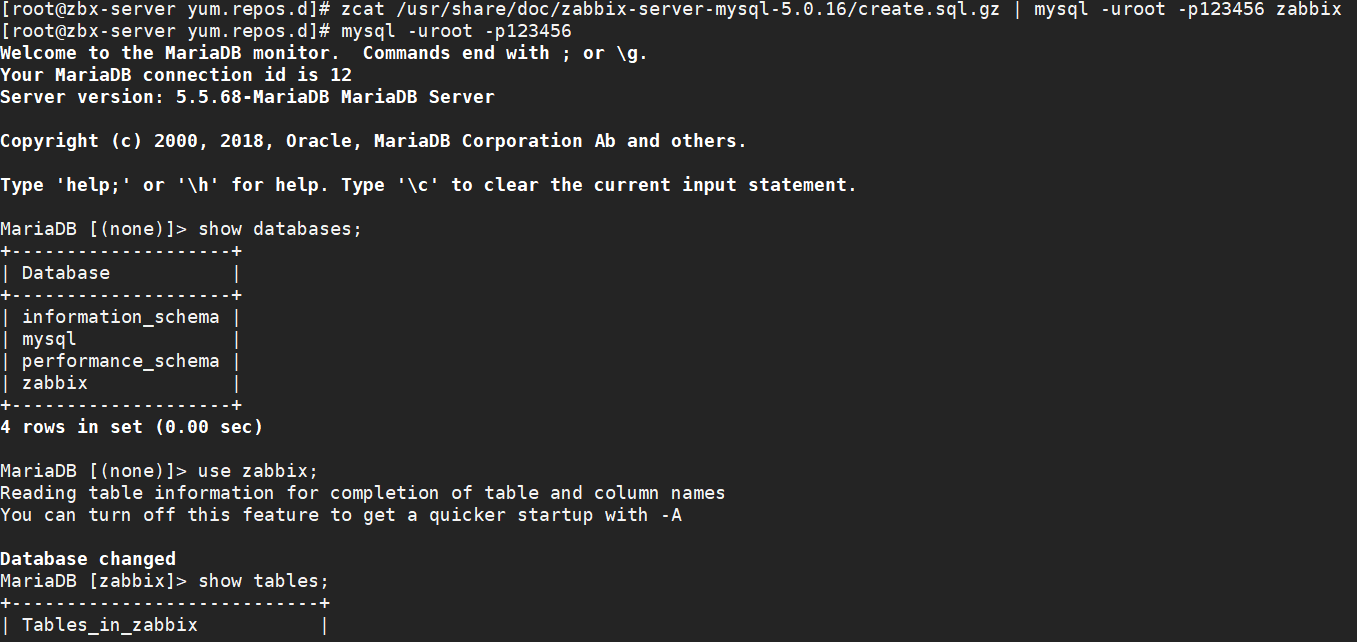
Task: Click the '4 rows in set' result line
Action: click(131, 427)
